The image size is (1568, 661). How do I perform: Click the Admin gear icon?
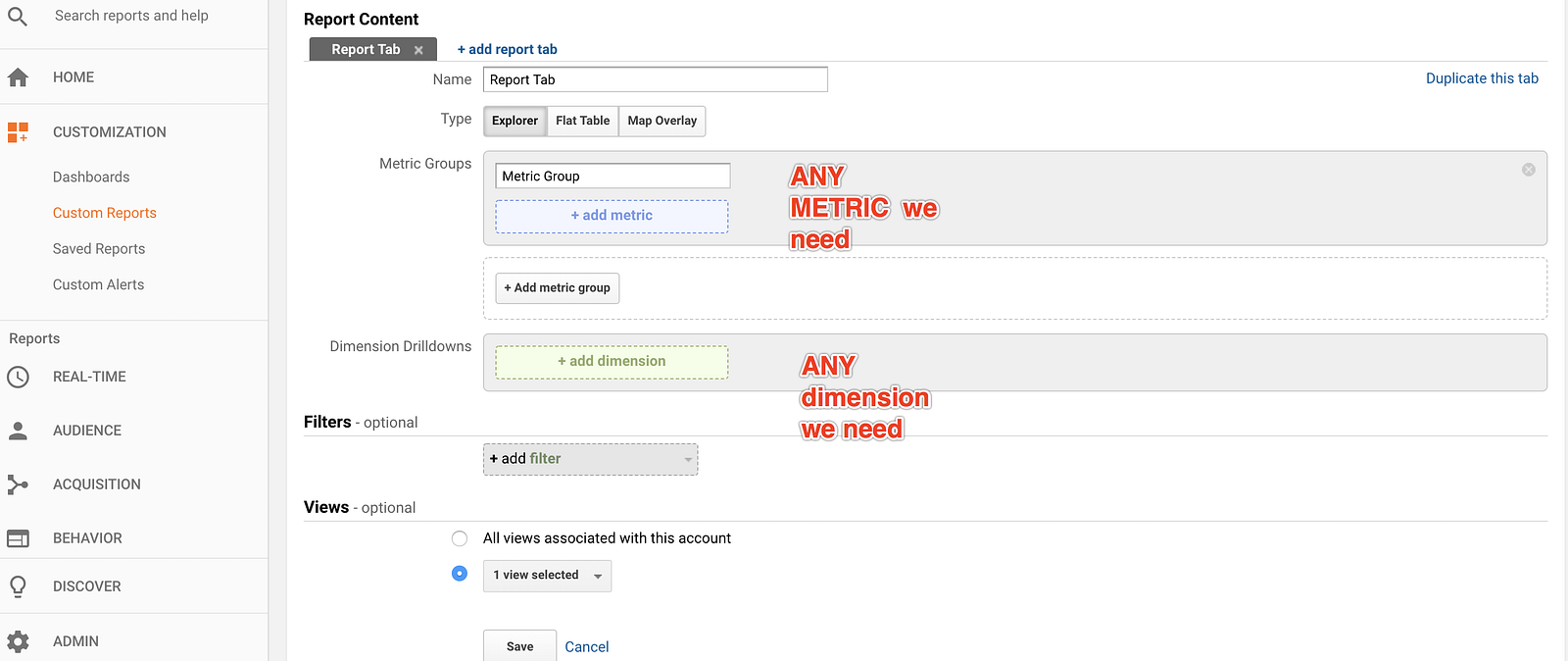coord(18,641)
